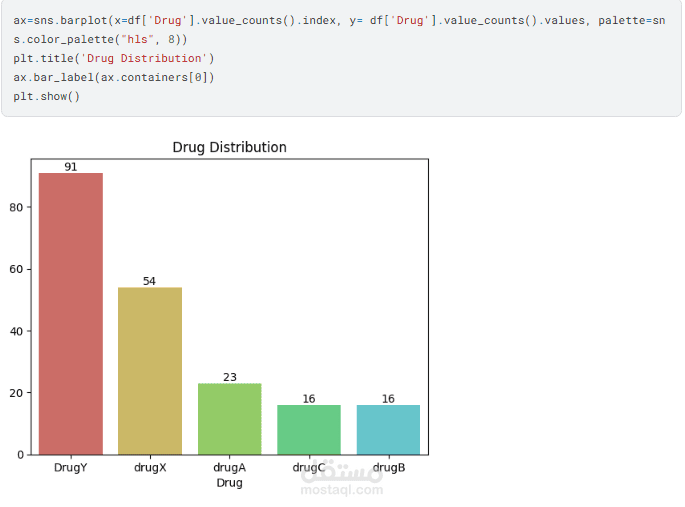Click the 23 value label above drugA
The image size is (685, 507).
click(229, 377)
